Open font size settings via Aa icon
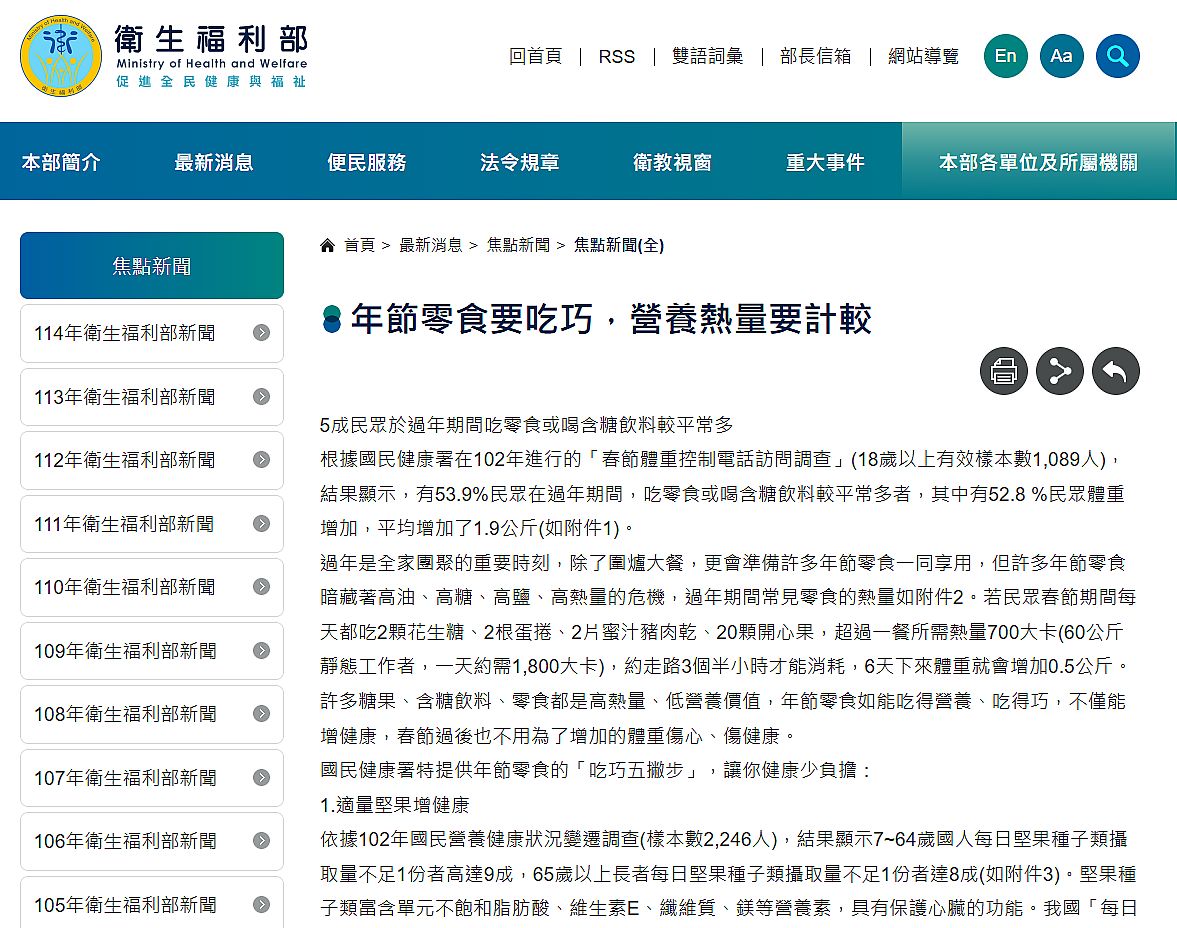 [1061, 56]
